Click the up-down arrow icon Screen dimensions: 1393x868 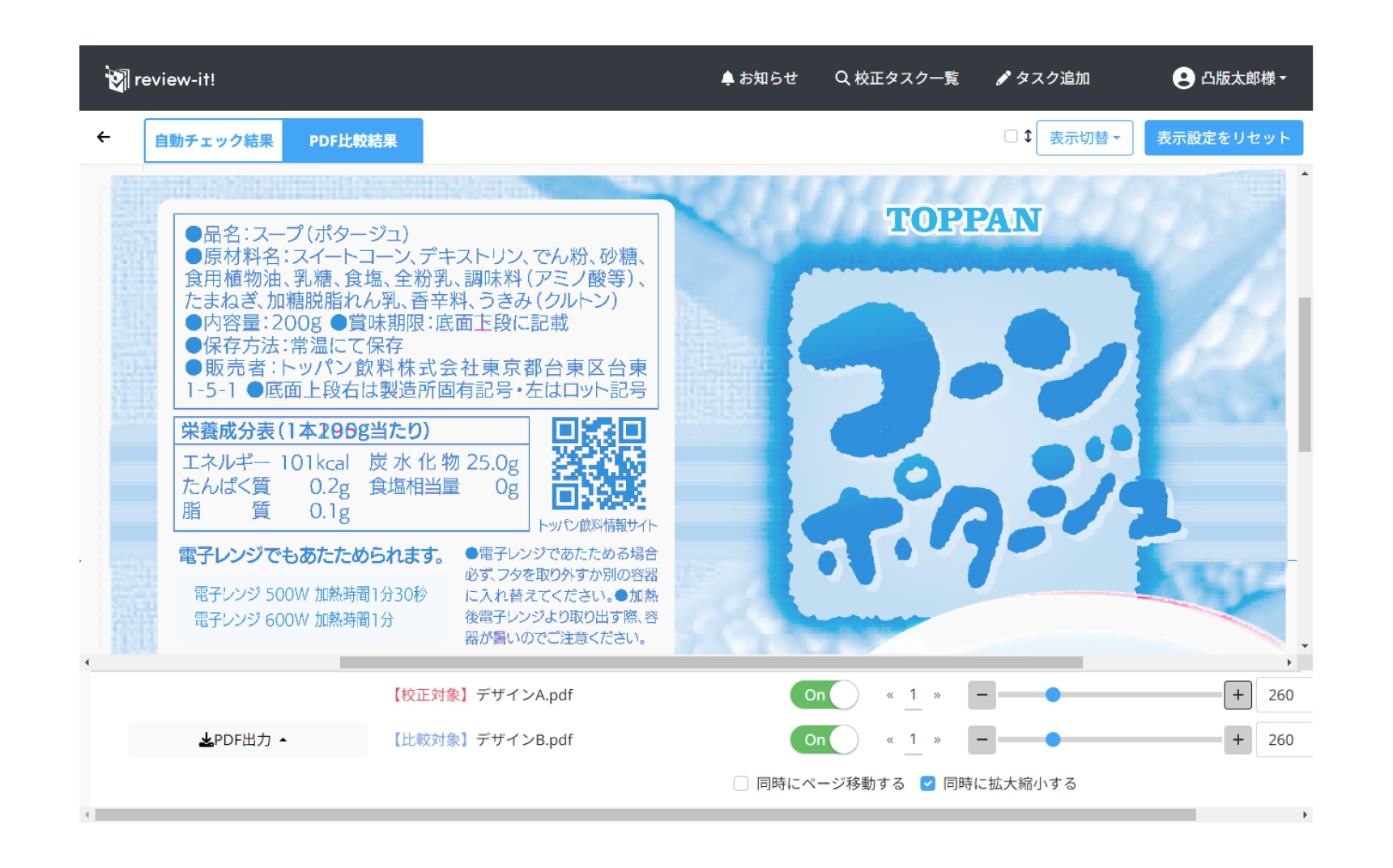[1028, 136]
